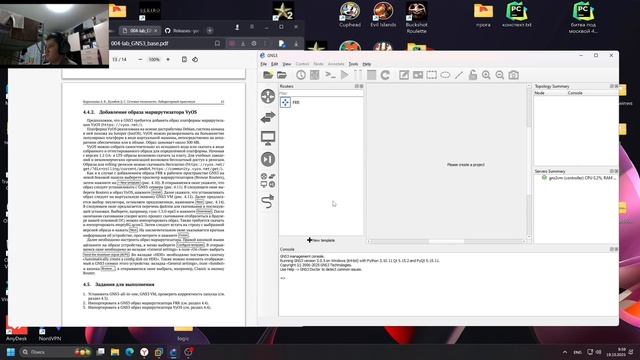The height and width of the screenshot is (360, 640).
Task: Switch language via the ENG tray indicator
Action: [578, 352]
